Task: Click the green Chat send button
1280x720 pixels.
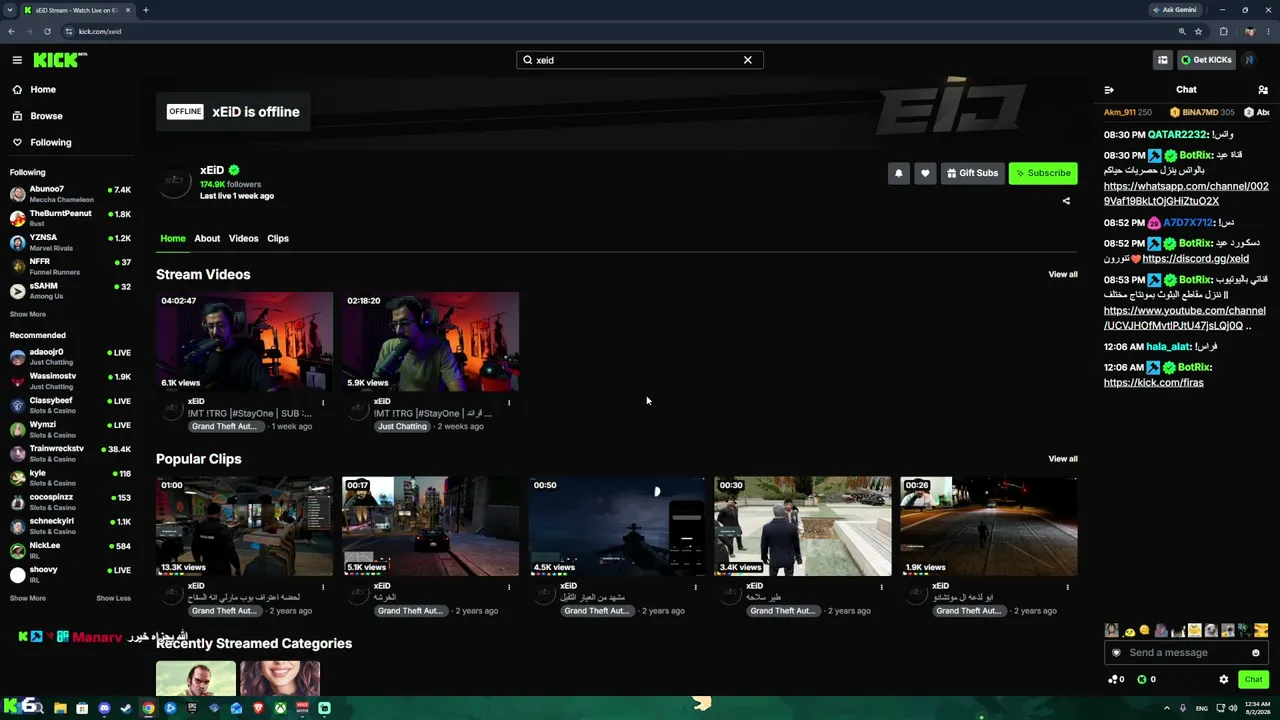Action: [1253, 680]
